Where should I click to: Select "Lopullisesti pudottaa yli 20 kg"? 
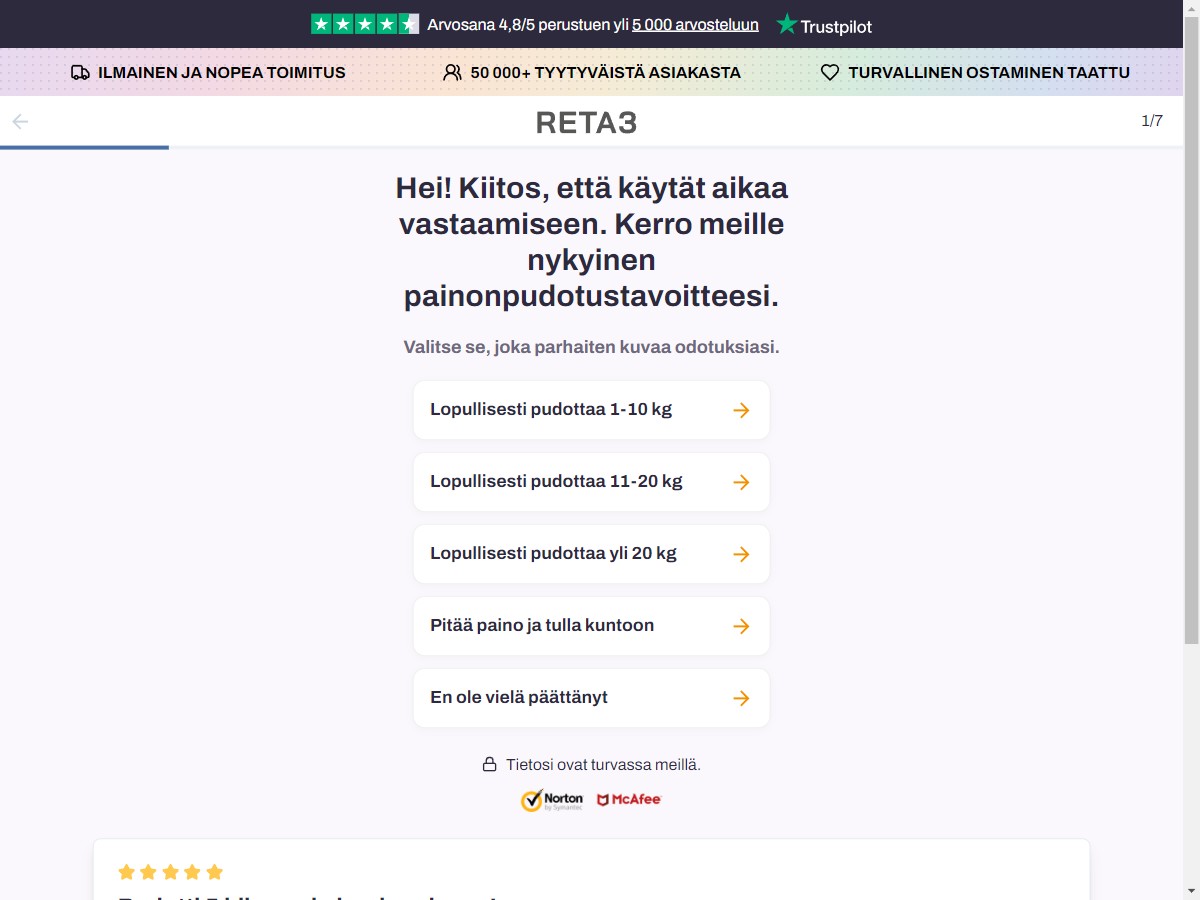[592, 554]
